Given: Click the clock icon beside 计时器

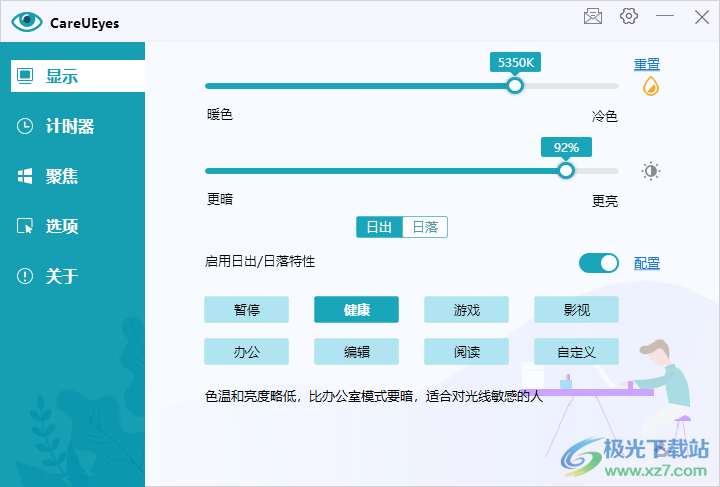Looking at the screenshot, I should (x=25, y=126).
